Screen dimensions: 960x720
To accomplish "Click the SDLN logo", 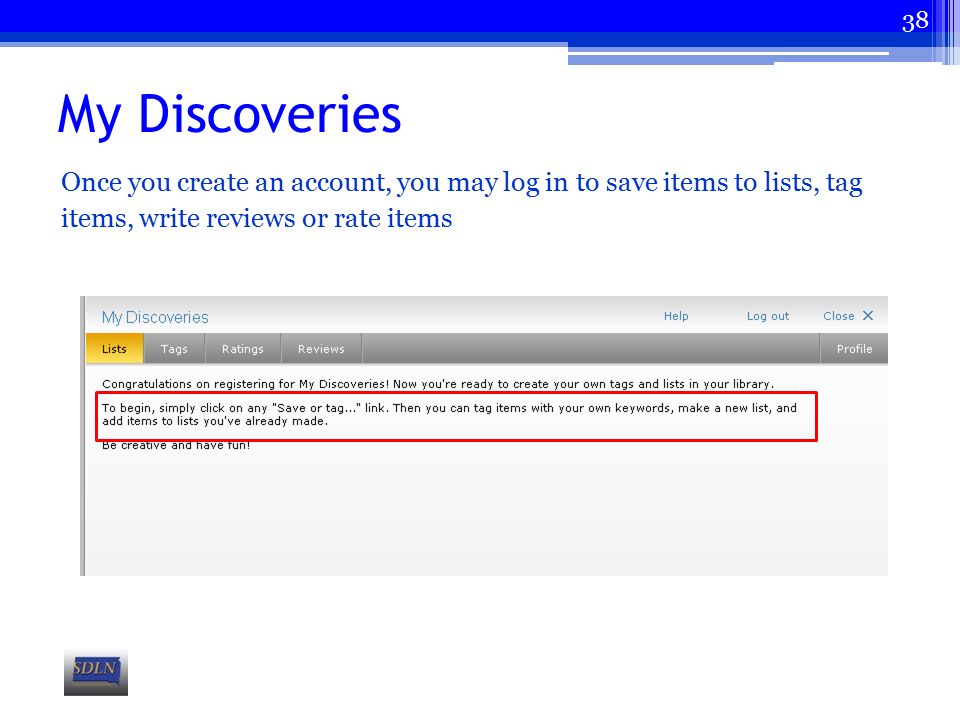I will [x=96, y=672].
